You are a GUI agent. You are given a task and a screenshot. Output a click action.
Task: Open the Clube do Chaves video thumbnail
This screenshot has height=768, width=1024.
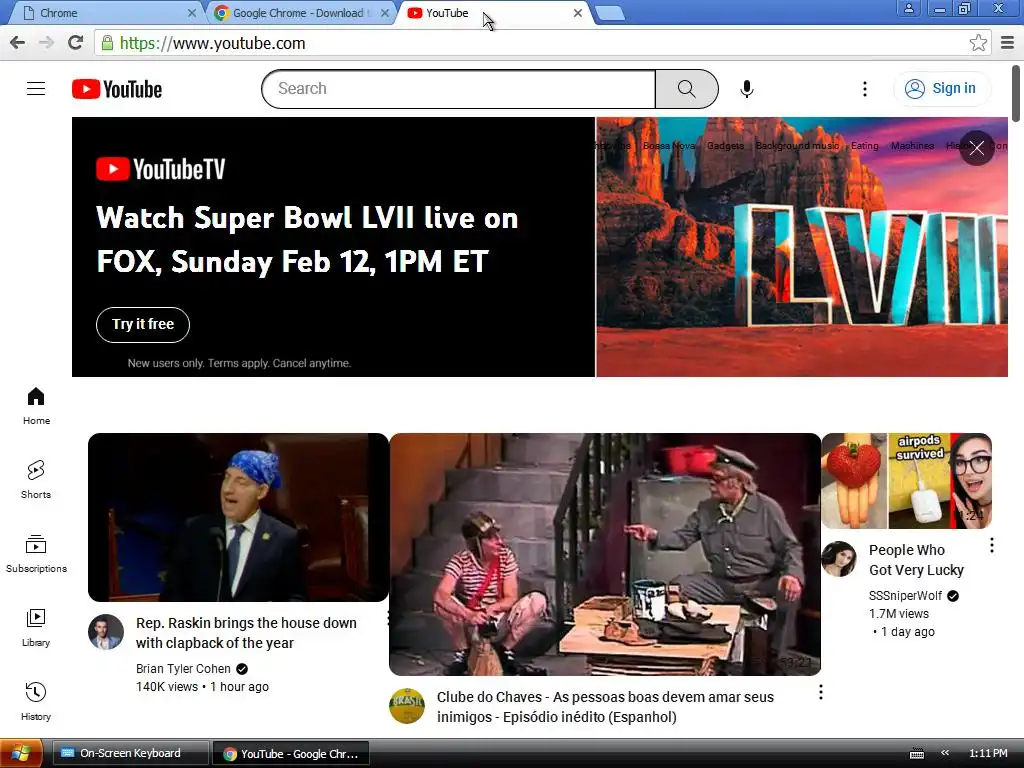pos(605,554)
